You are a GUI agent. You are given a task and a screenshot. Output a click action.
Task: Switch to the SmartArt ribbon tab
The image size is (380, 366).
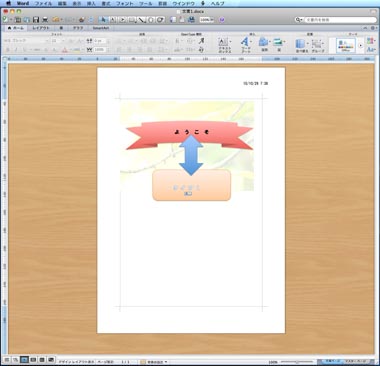101,28
